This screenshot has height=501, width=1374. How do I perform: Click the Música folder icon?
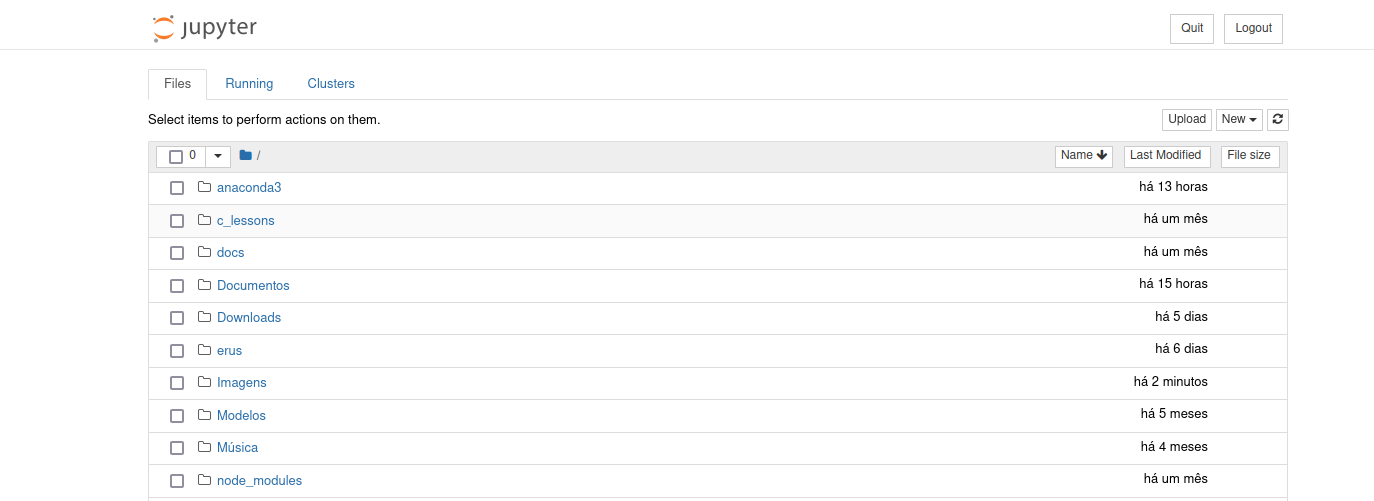coord(205,447)
